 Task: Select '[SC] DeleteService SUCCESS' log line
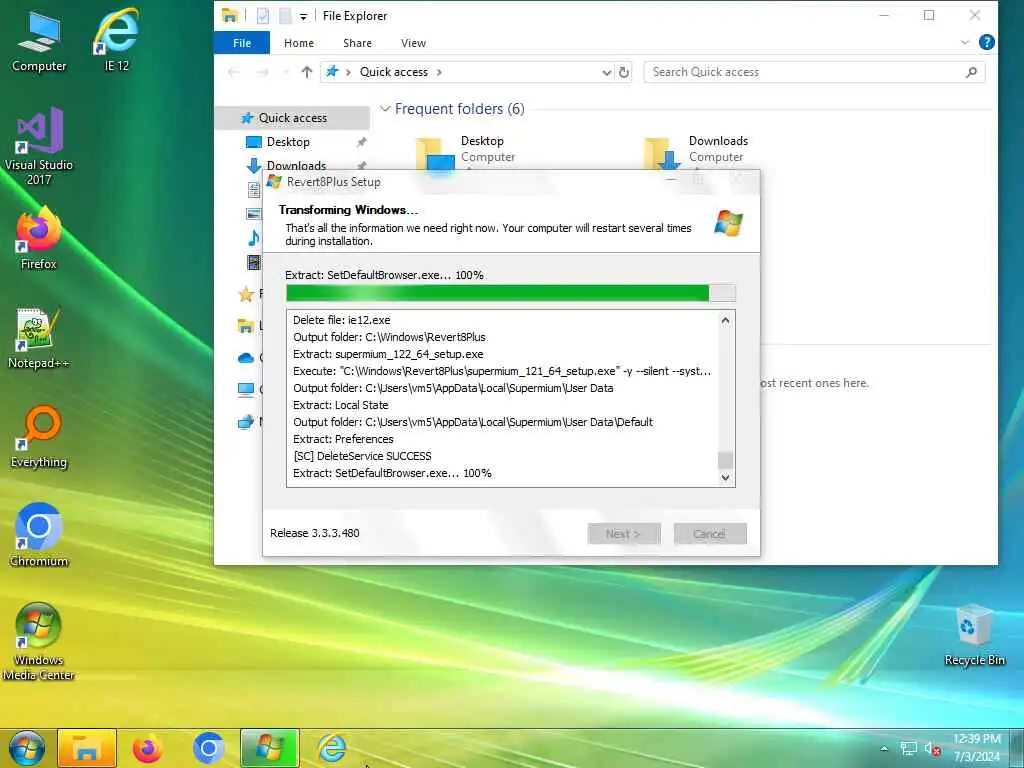point(362,456)
